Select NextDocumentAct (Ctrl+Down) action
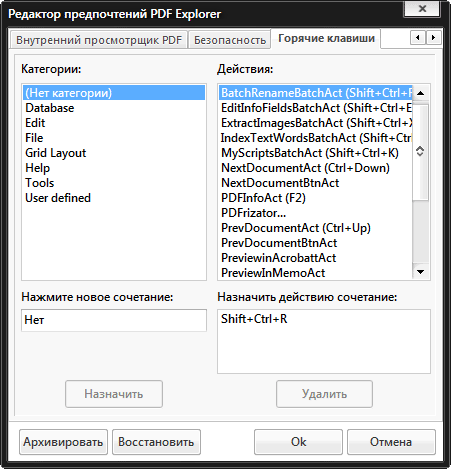451x469 pixels. [x=316, y=168]
